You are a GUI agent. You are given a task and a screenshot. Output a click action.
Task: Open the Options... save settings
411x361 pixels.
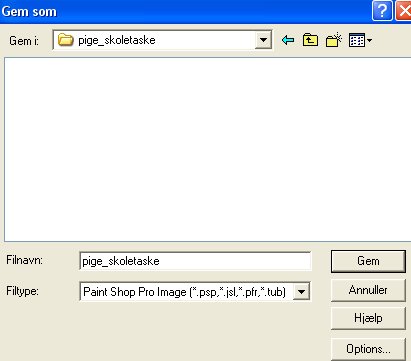pos(368,349)
